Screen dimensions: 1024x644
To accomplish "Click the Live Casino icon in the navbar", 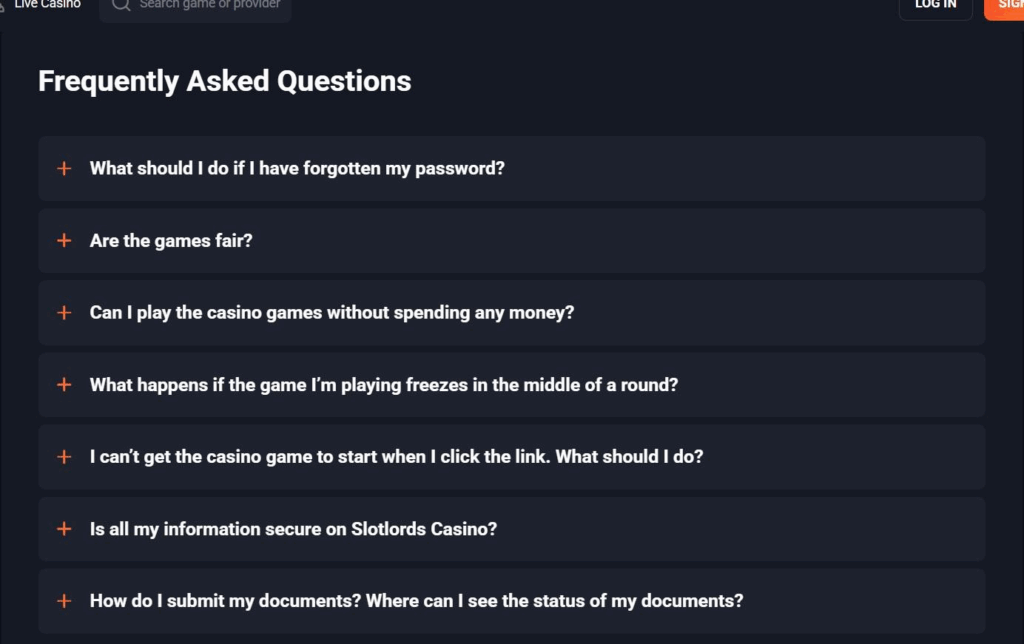I will (6, 4).
